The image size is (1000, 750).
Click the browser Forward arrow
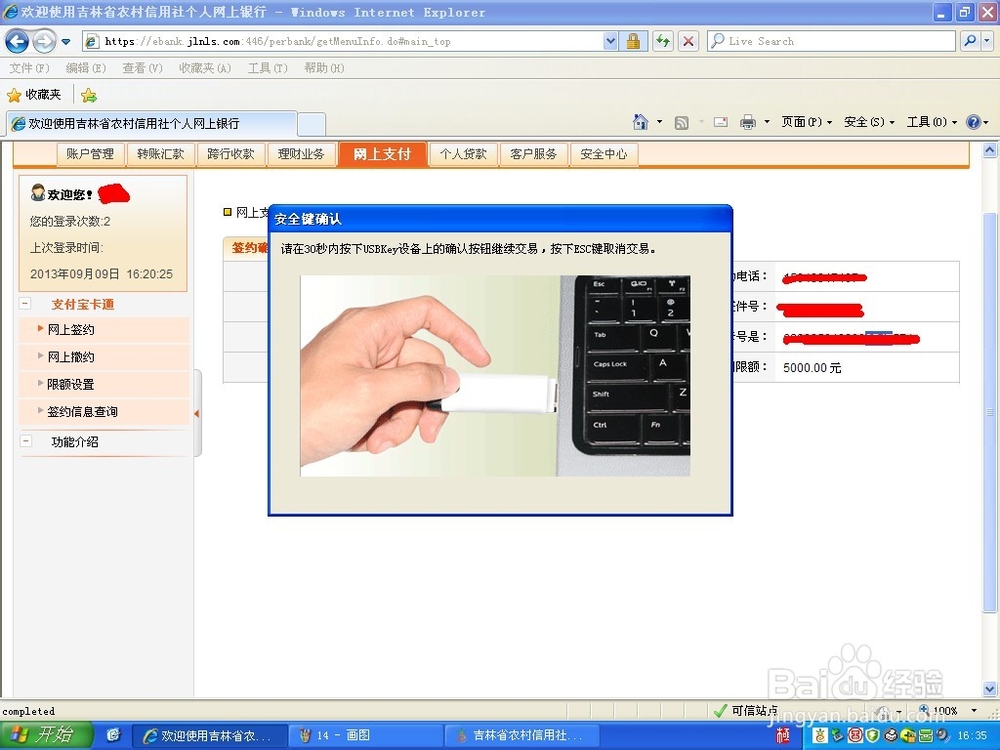pyautogui.click(x=44, y=41)
